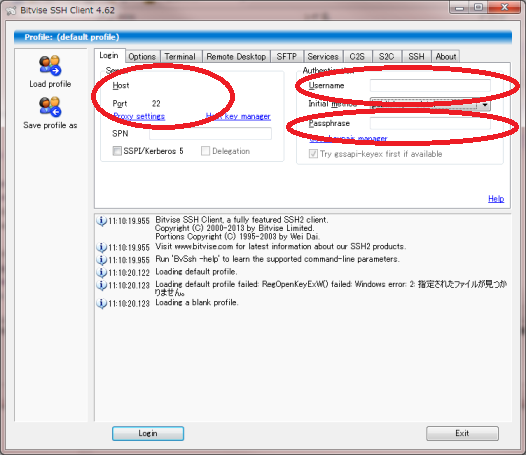
Task: Toggle the Delegation checkbox
Action: 205,151
